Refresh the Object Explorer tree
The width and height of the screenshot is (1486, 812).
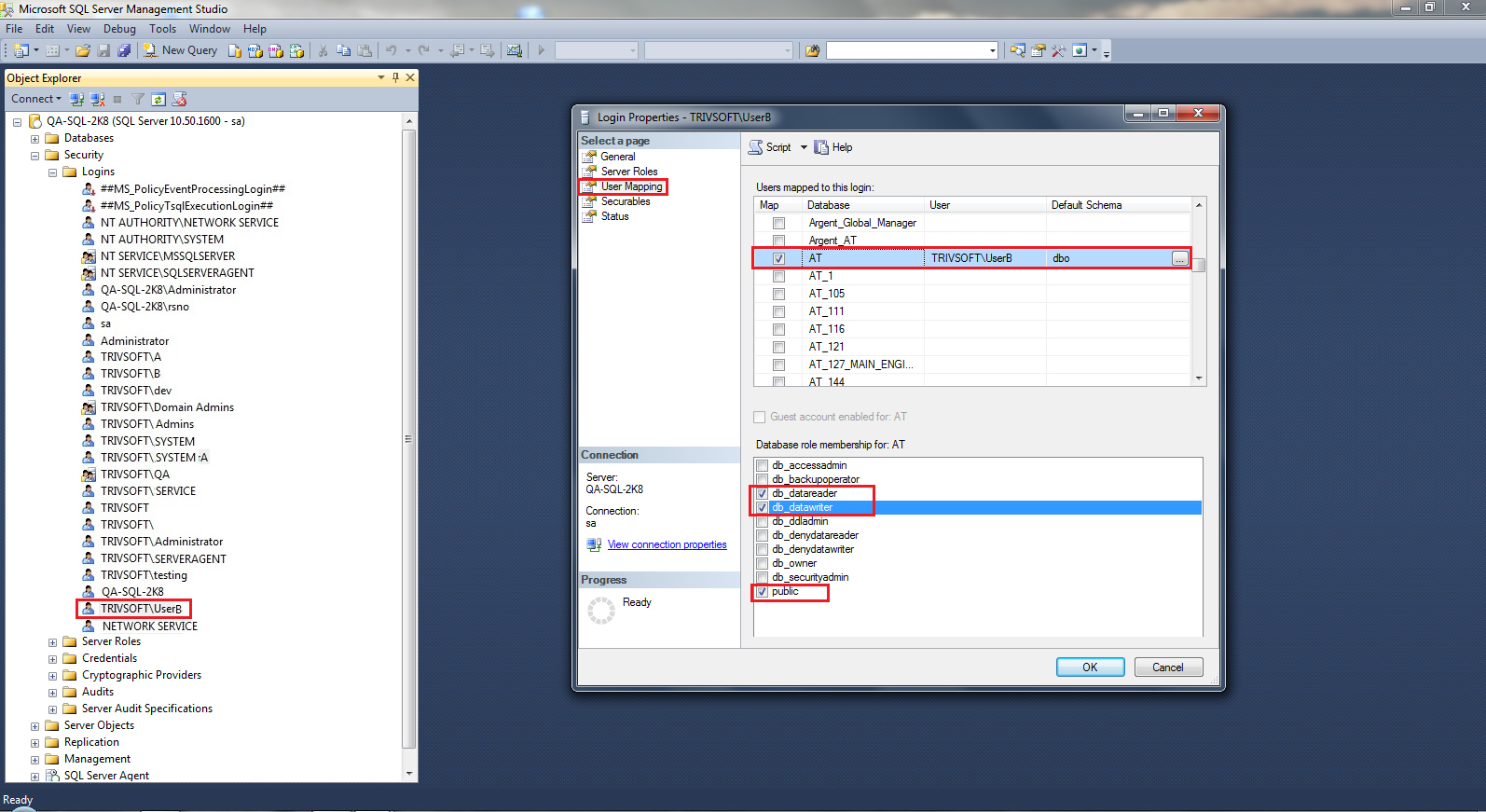(158, 99)
